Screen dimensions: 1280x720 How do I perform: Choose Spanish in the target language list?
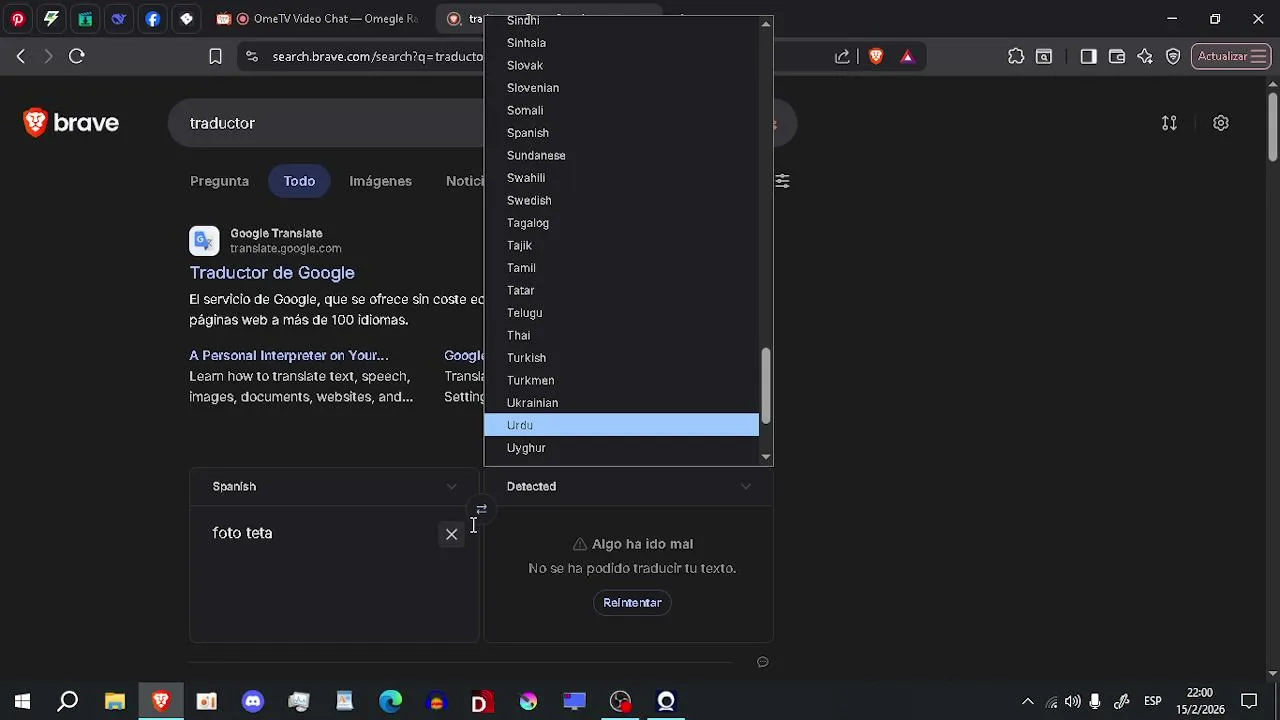tap(621, 133)
